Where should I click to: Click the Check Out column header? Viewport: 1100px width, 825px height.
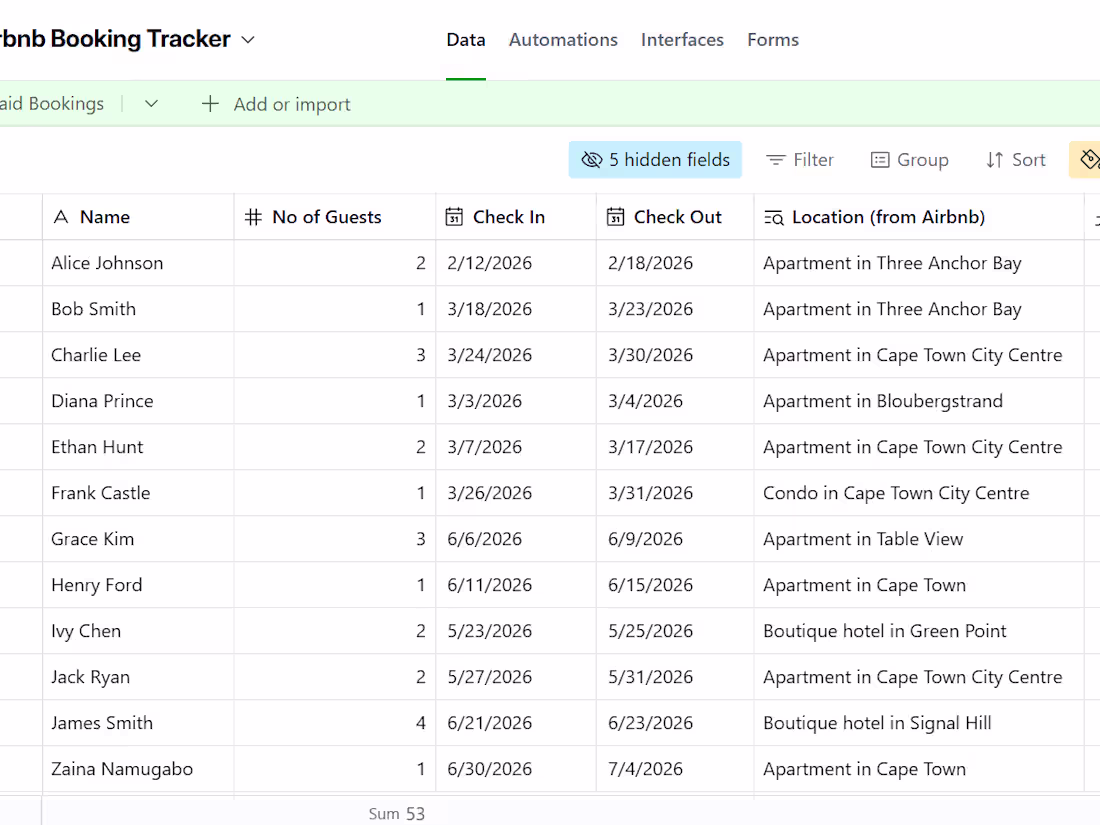click(x=675, y=217)
